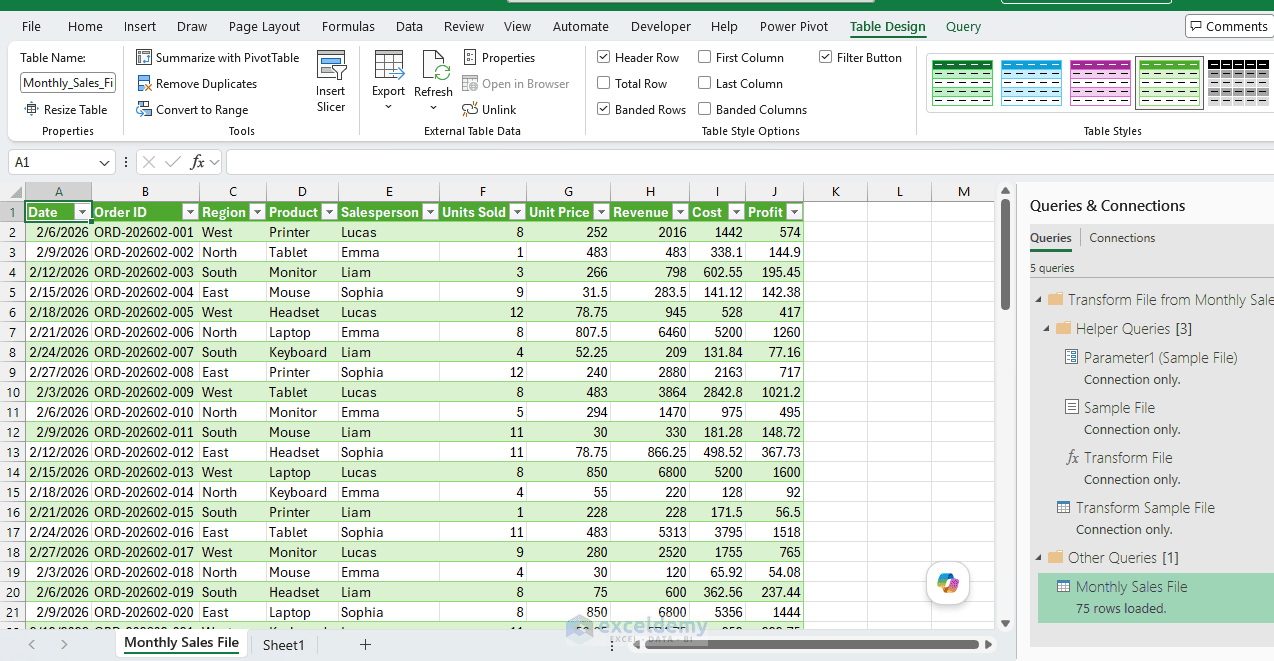Click the Remove Duplicates icon
The width and height of the screenshot is (1274, 661).
tap(144, 84)
